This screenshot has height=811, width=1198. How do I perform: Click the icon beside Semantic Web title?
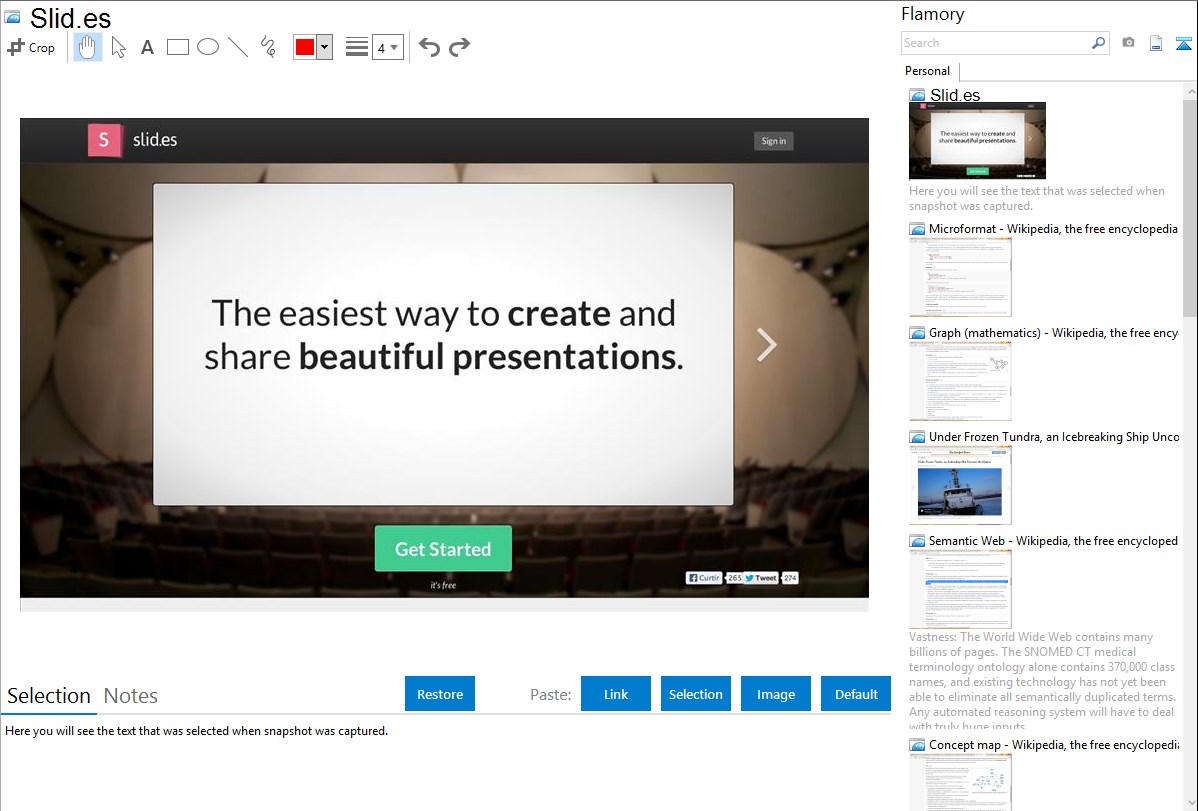coord(917,541)
